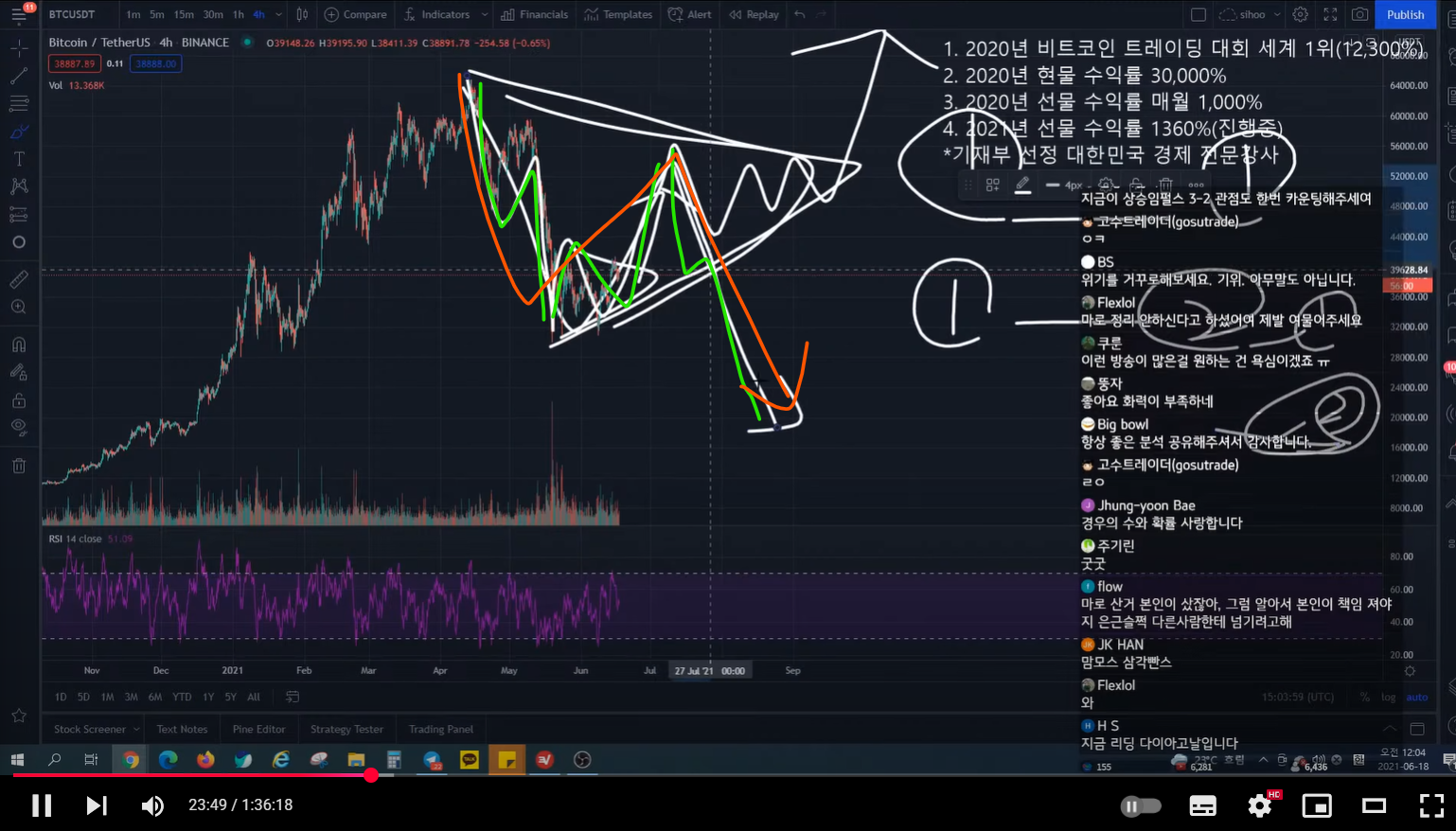This screenshot has height=831, width=1456.
Task: Select the Text annotation tool
Action: pyautogui.click(x=18, y=159)
